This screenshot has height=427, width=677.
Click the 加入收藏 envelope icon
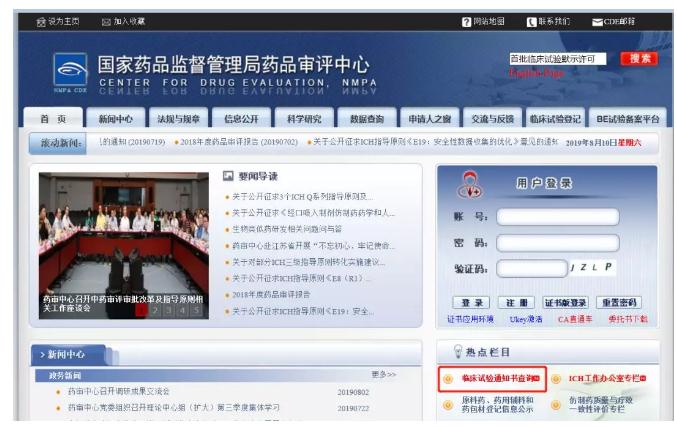tap(106, 22)
